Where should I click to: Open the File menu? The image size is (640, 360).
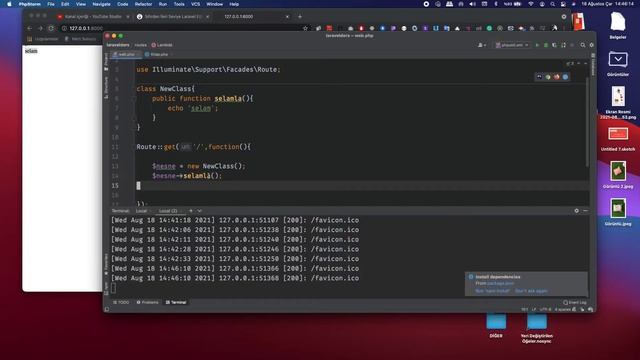(x=51, y=4)
